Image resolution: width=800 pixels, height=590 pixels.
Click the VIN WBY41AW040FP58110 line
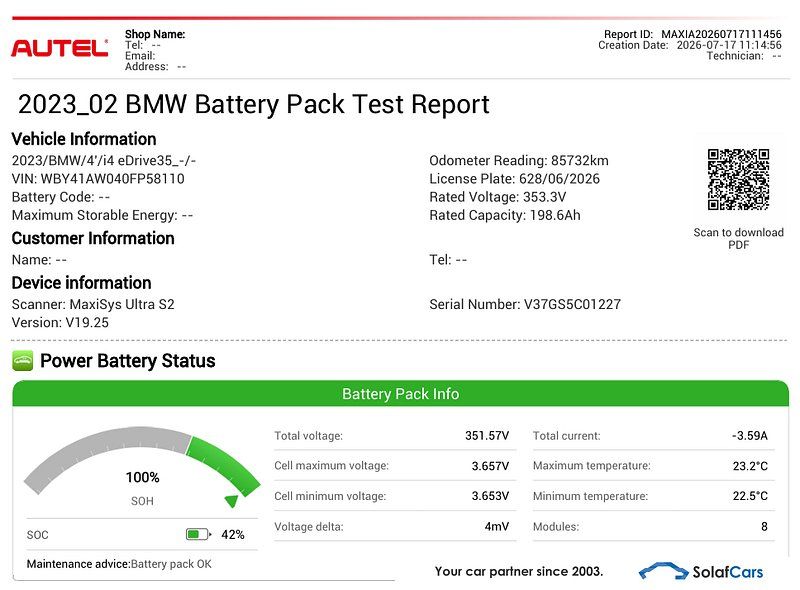[98, 179]
